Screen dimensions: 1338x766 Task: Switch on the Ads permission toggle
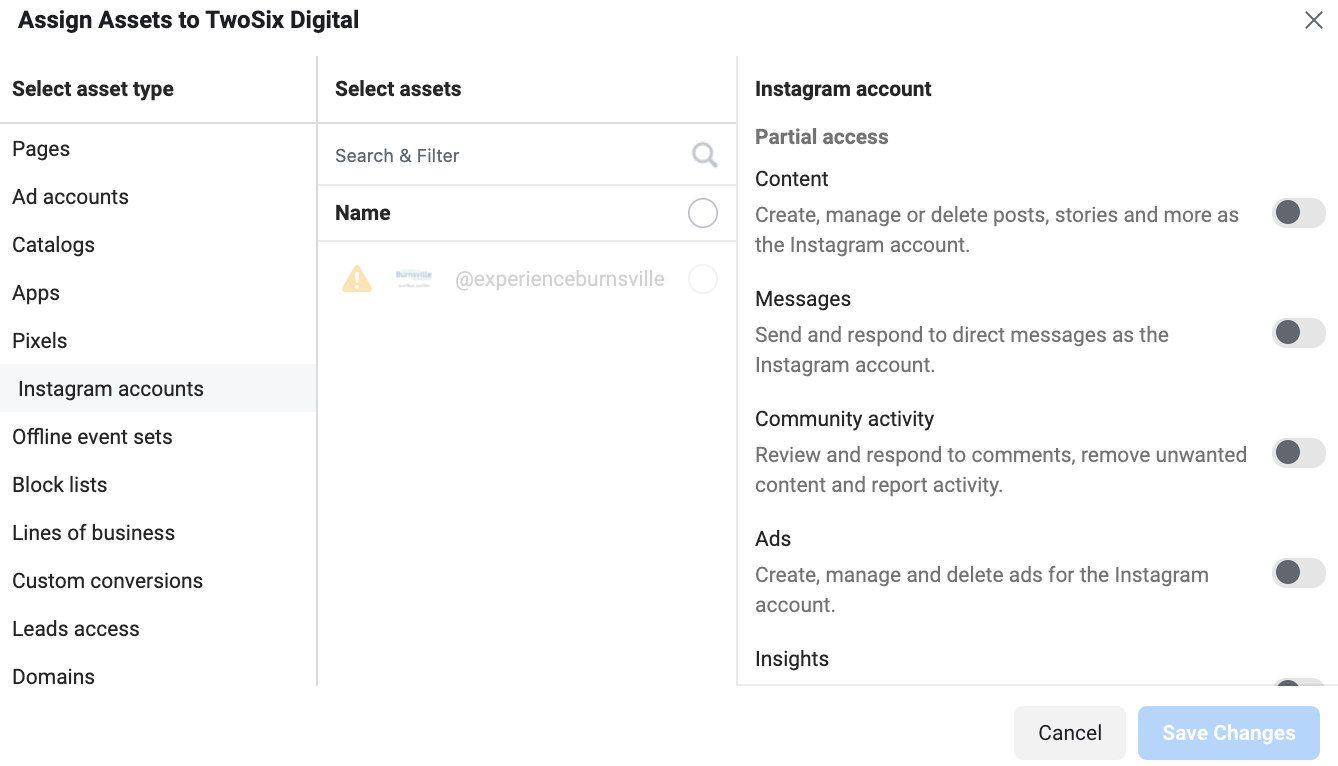[x=1298, y=573]
